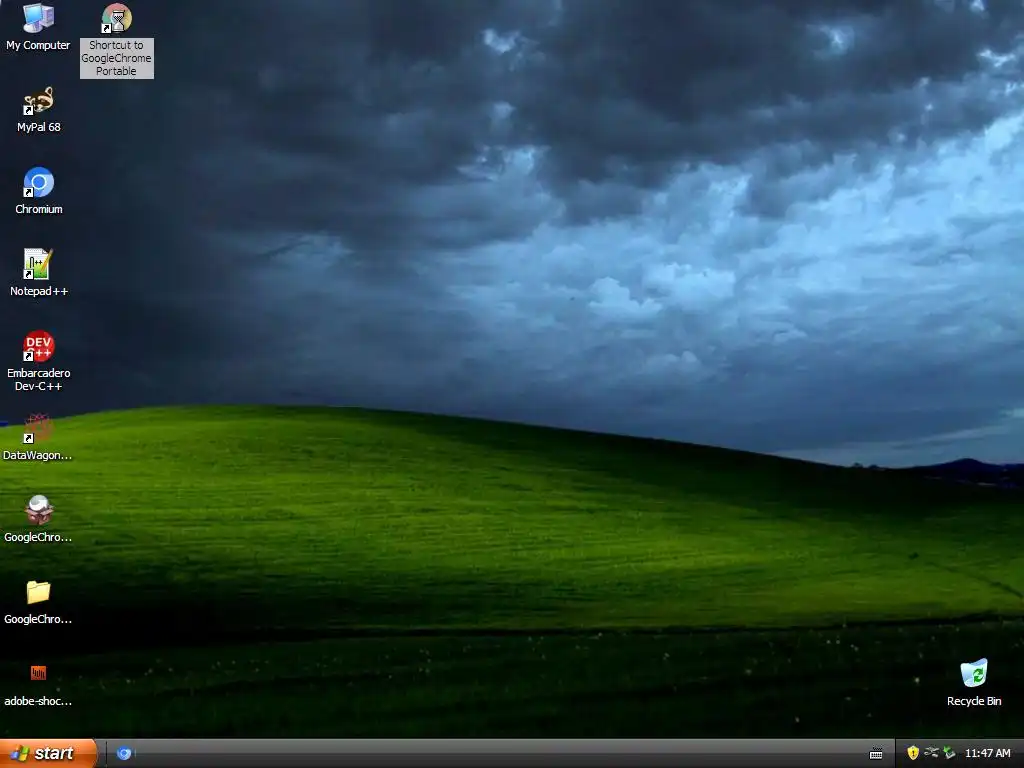Screen dimensions: 1024x768
Task: Launch Chromium from the Quick Launch bar
Action: pyautogui.click(x=124, y=754)
